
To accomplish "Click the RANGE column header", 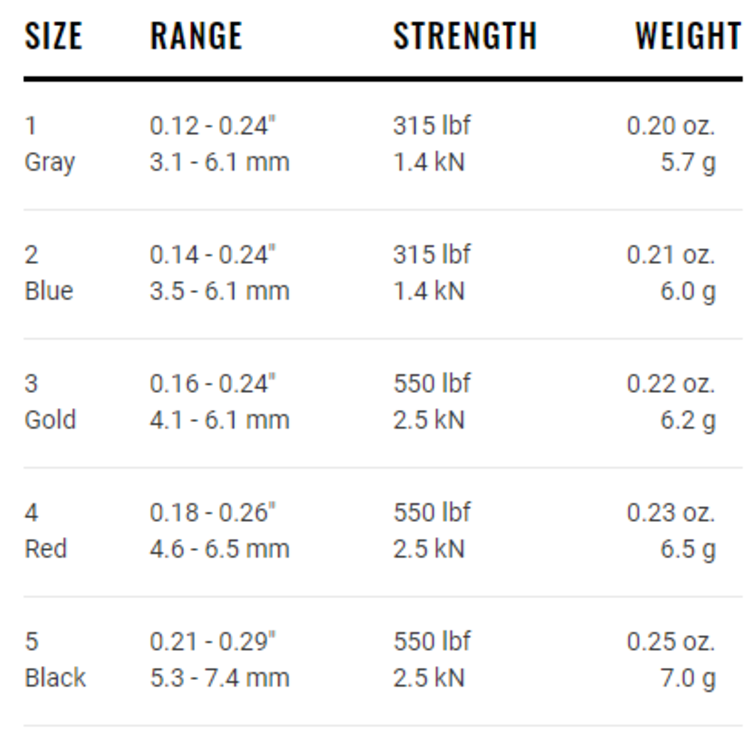I will click(196, 37).
